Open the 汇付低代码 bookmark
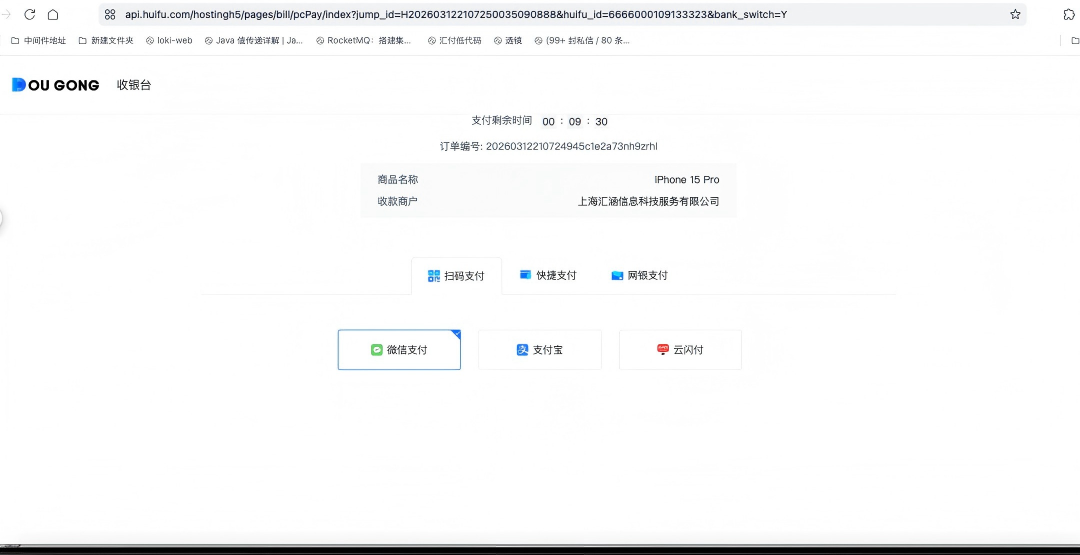1080x555 pixels. point(455,41)
